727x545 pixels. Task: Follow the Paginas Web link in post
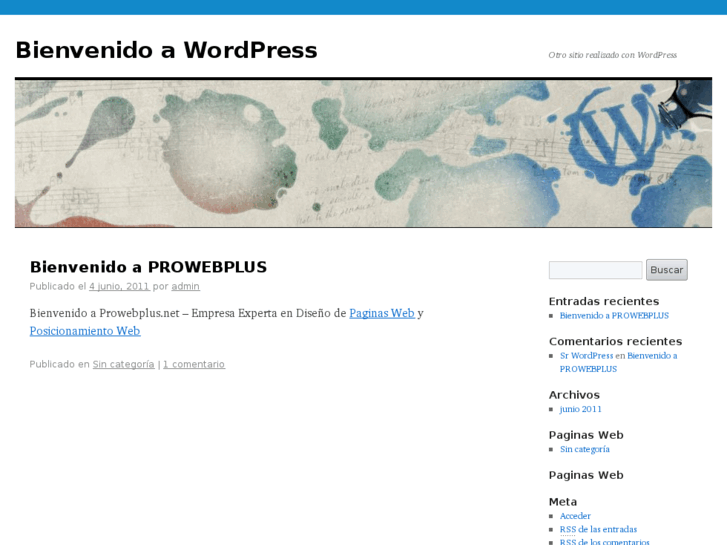382,313
